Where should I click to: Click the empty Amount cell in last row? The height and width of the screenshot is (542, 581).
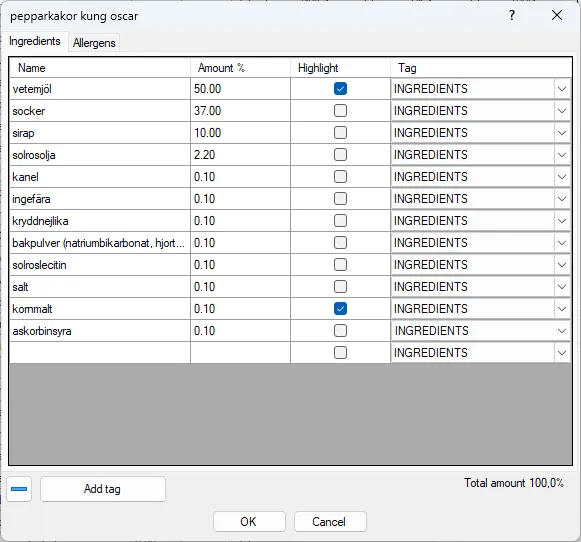[x=240, y=353]
